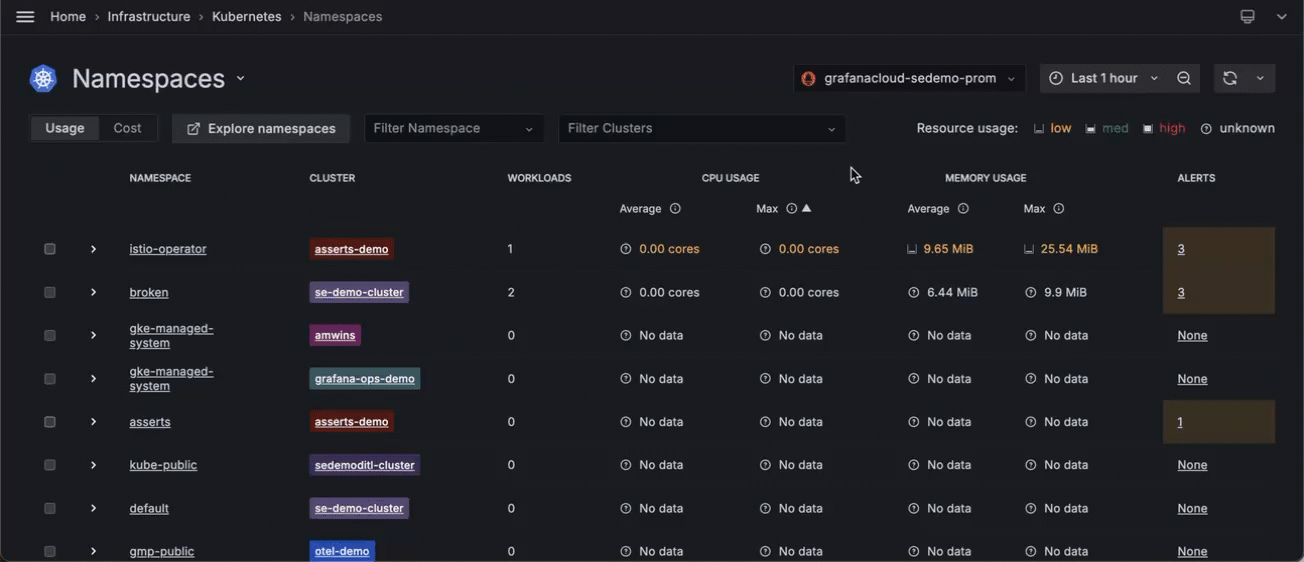Open the kube-public namespace link

[x=163, y=465]
